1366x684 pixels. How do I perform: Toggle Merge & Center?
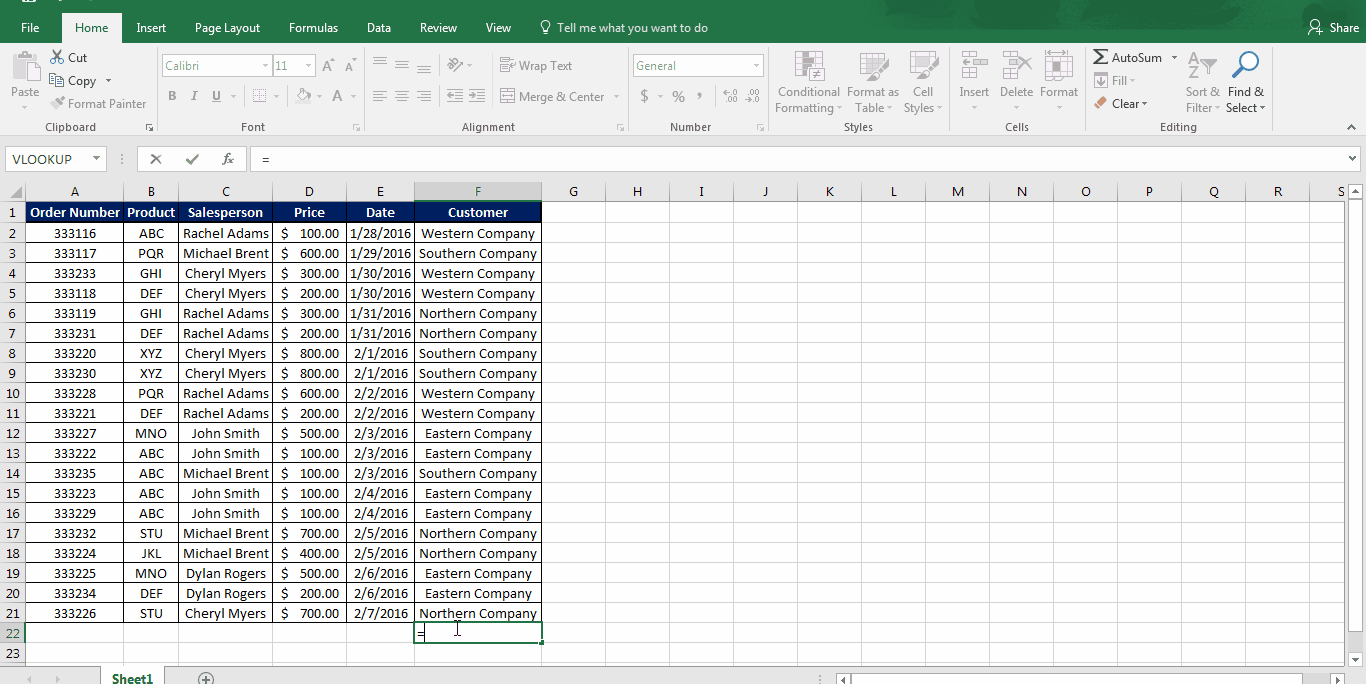pyautogui.click(x=553, y=96)
